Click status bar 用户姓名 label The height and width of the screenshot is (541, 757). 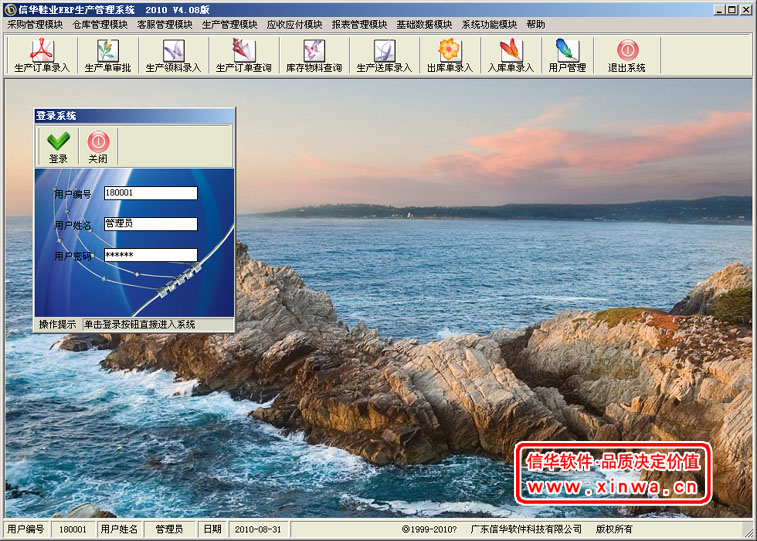(119, 529)
